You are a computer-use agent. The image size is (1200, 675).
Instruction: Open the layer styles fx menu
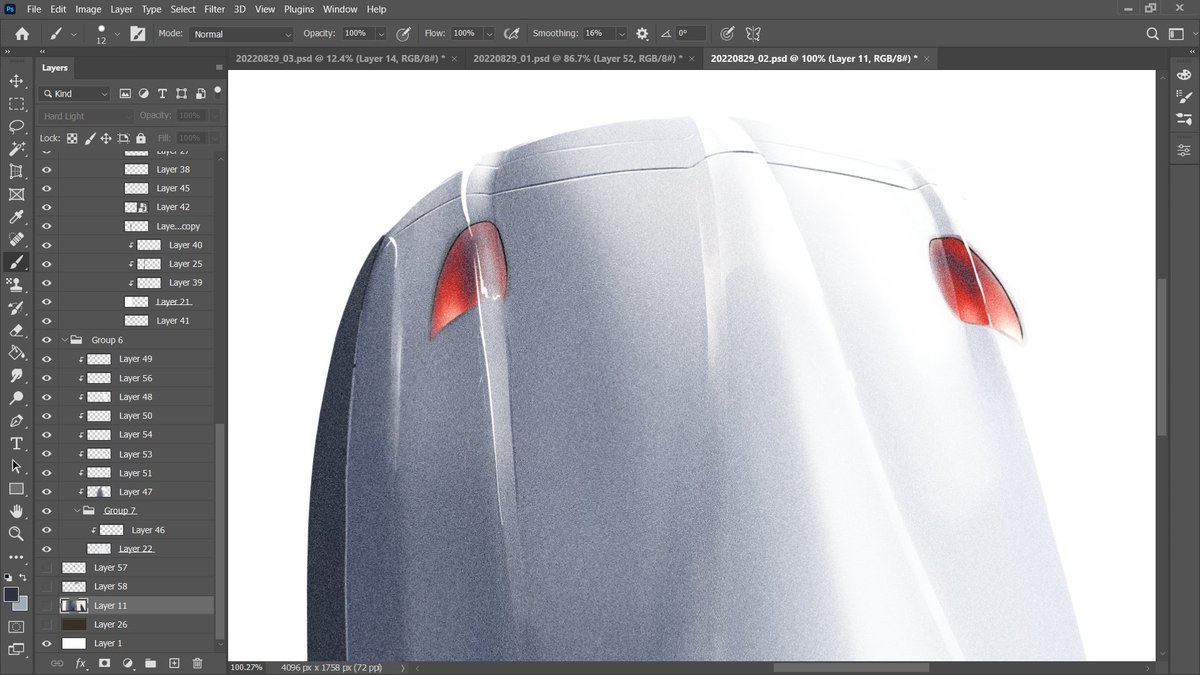click(81, 663)
